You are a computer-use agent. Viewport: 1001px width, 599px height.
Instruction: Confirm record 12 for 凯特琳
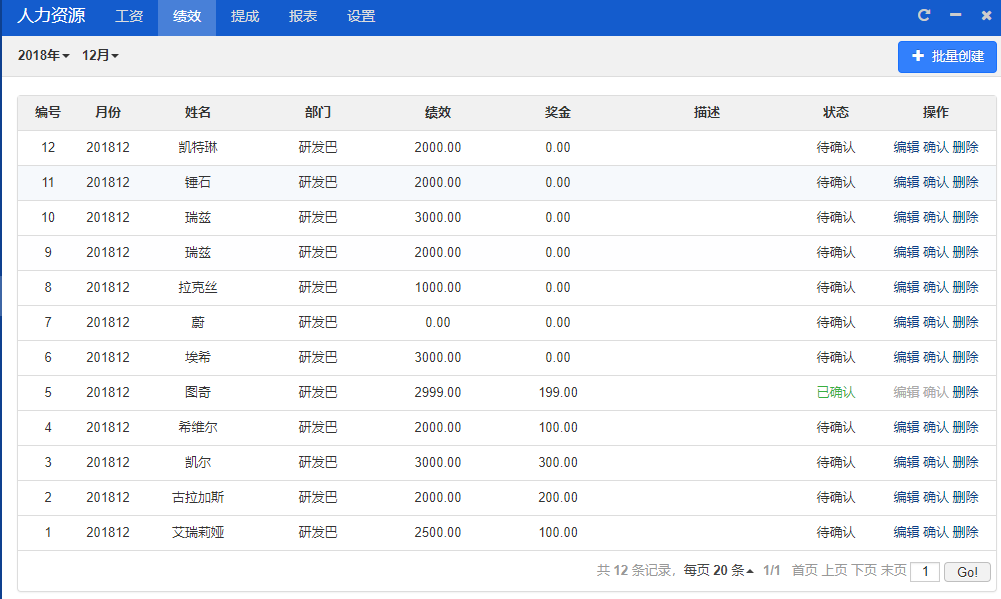pos(936,148)
